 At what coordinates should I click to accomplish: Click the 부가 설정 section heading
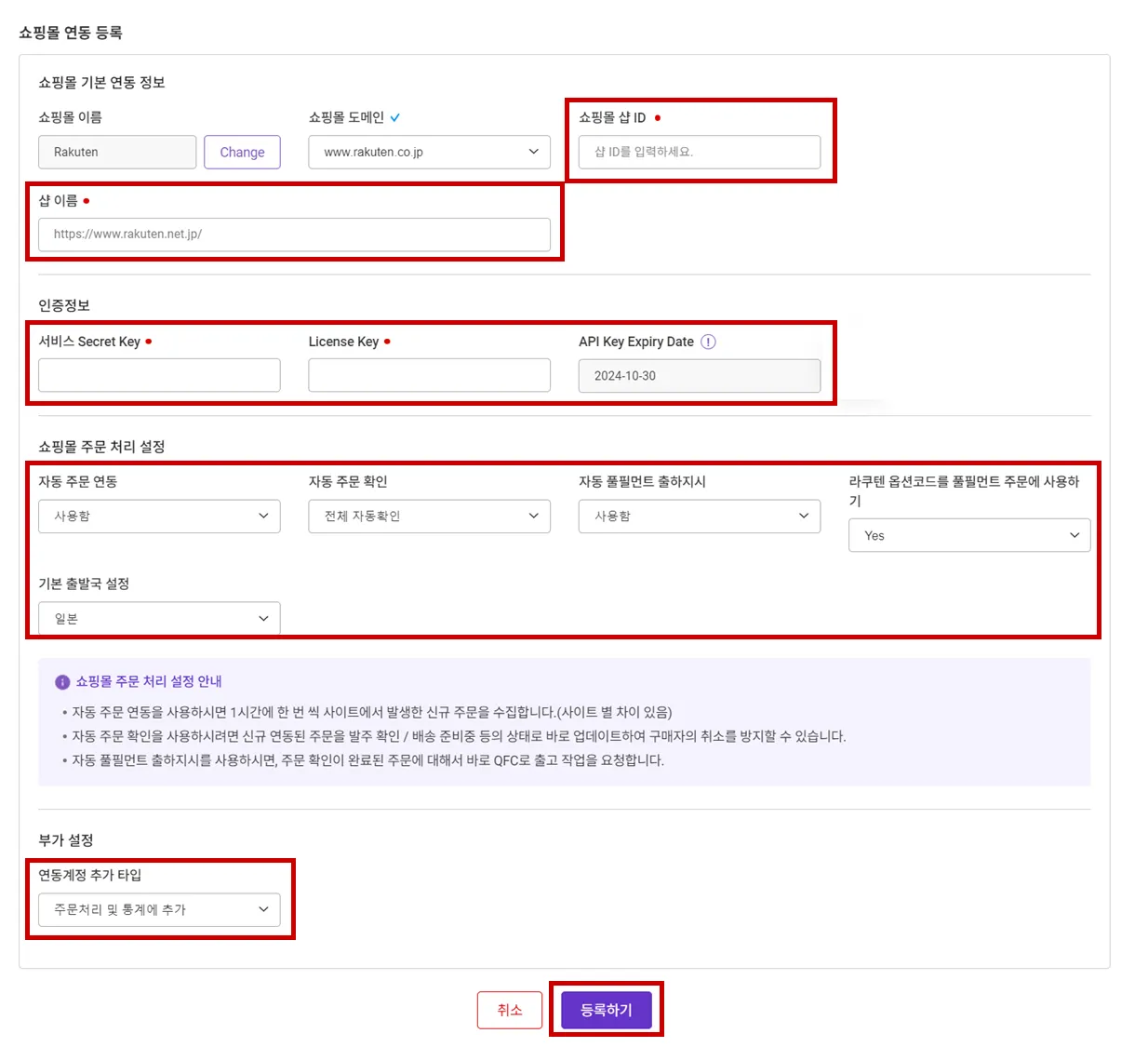coord(66,840)
